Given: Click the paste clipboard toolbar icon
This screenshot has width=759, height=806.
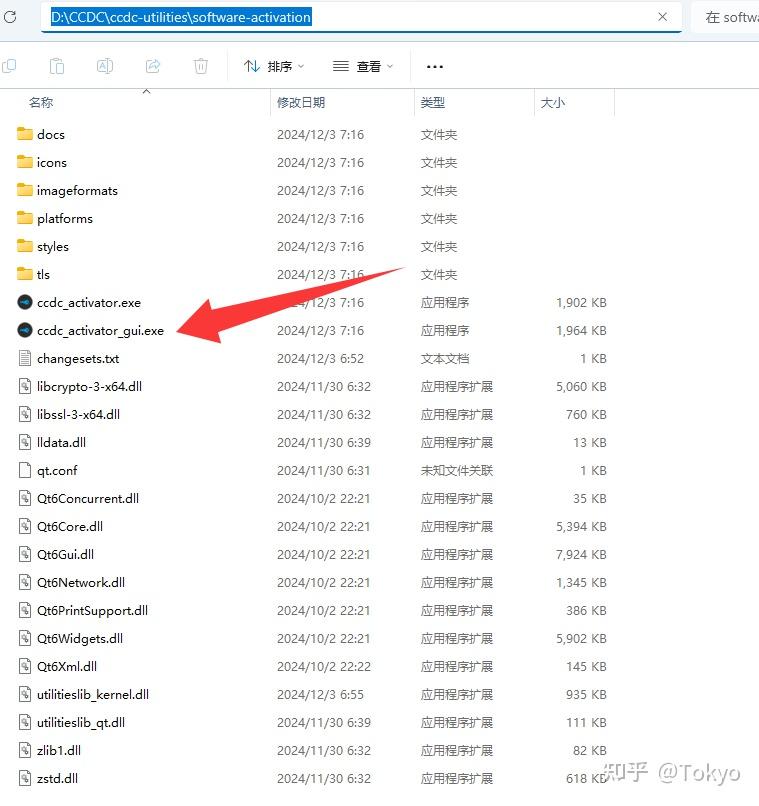Looking at the screenshot, I should [57, 66].
